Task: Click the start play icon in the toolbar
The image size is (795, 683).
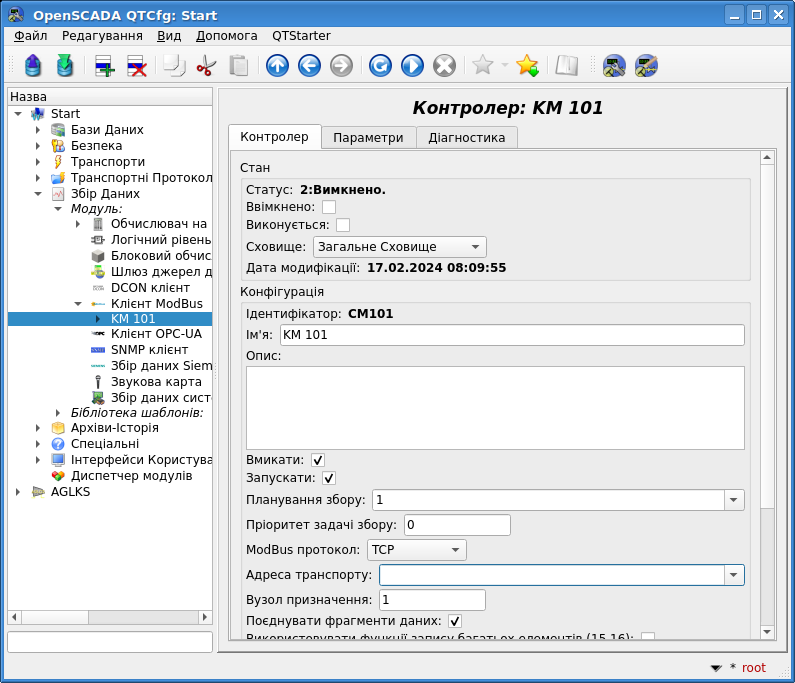Action: 412,66
